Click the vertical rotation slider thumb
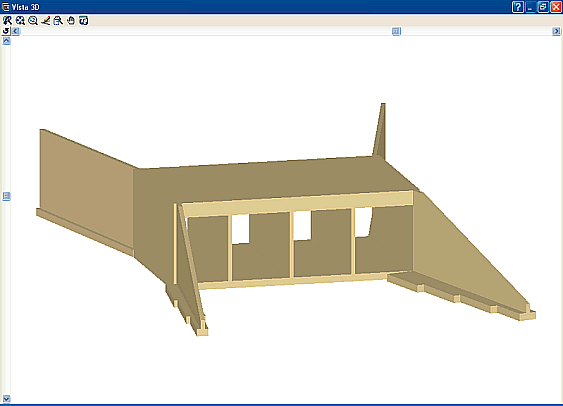This screenshot has width=563, height=406. 6,196
